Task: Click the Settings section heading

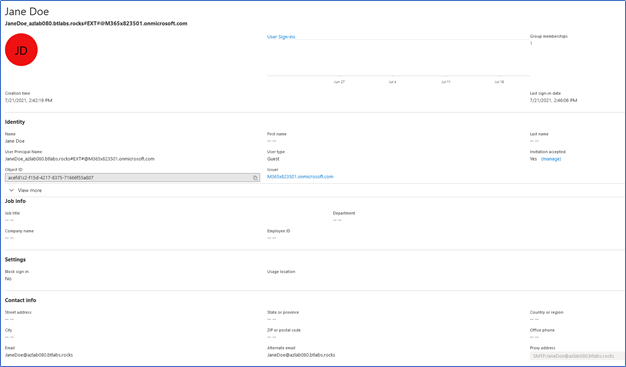Action: point(15,260)
